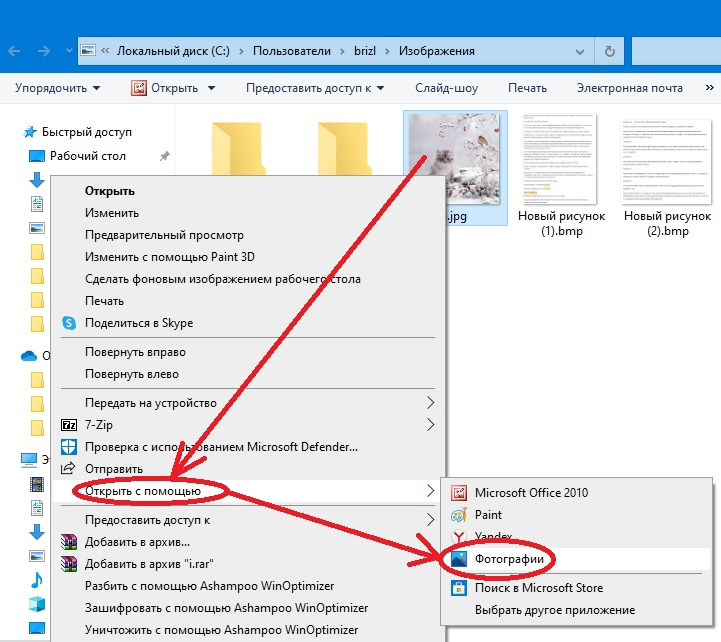Choose Изменить in the context menu
The width and height of the screenshot is (721, 642).
[x=248, y=213]
